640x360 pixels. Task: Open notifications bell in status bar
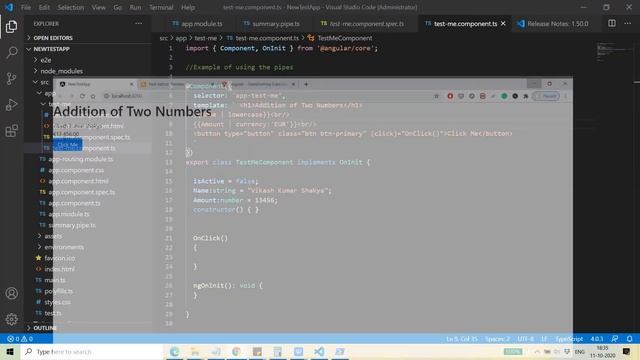tap(629, 339)
